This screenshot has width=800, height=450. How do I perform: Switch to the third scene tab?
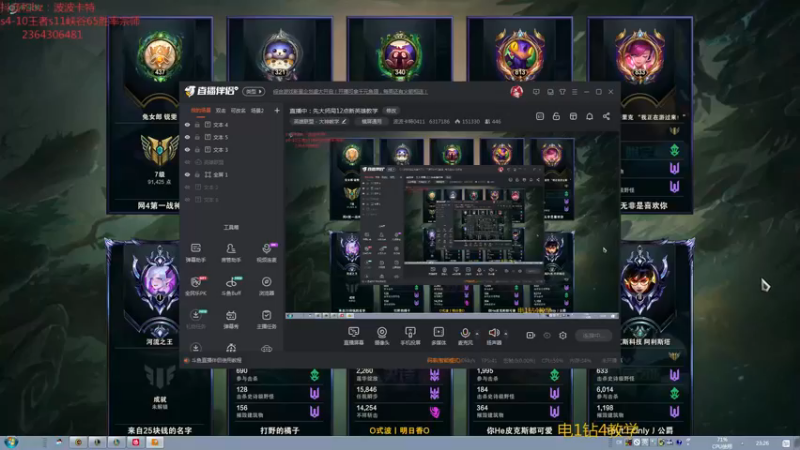238,110
